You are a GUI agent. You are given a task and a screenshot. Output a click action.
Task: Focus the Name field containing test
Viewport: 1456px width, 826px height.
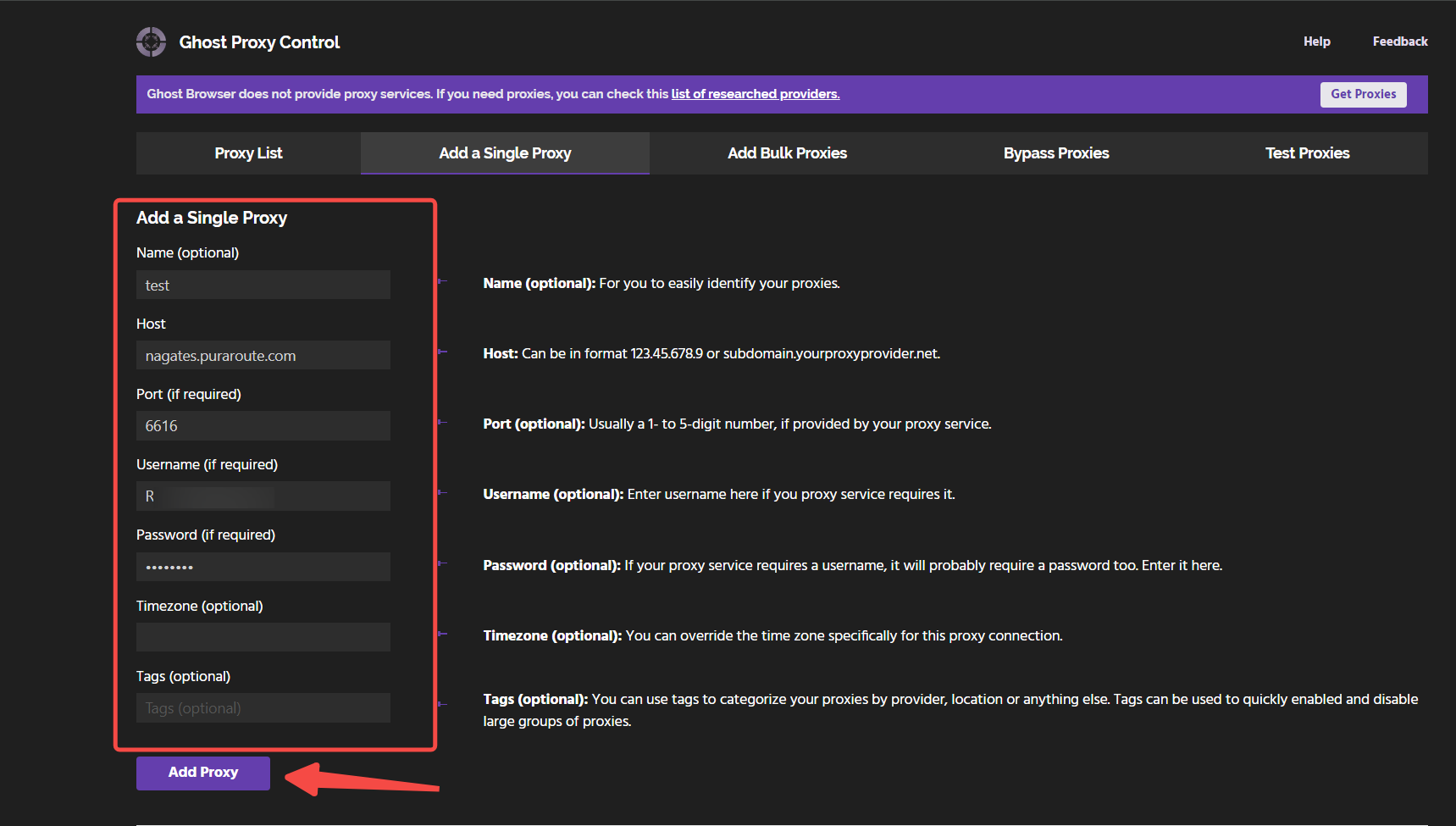tap(263, 285)
